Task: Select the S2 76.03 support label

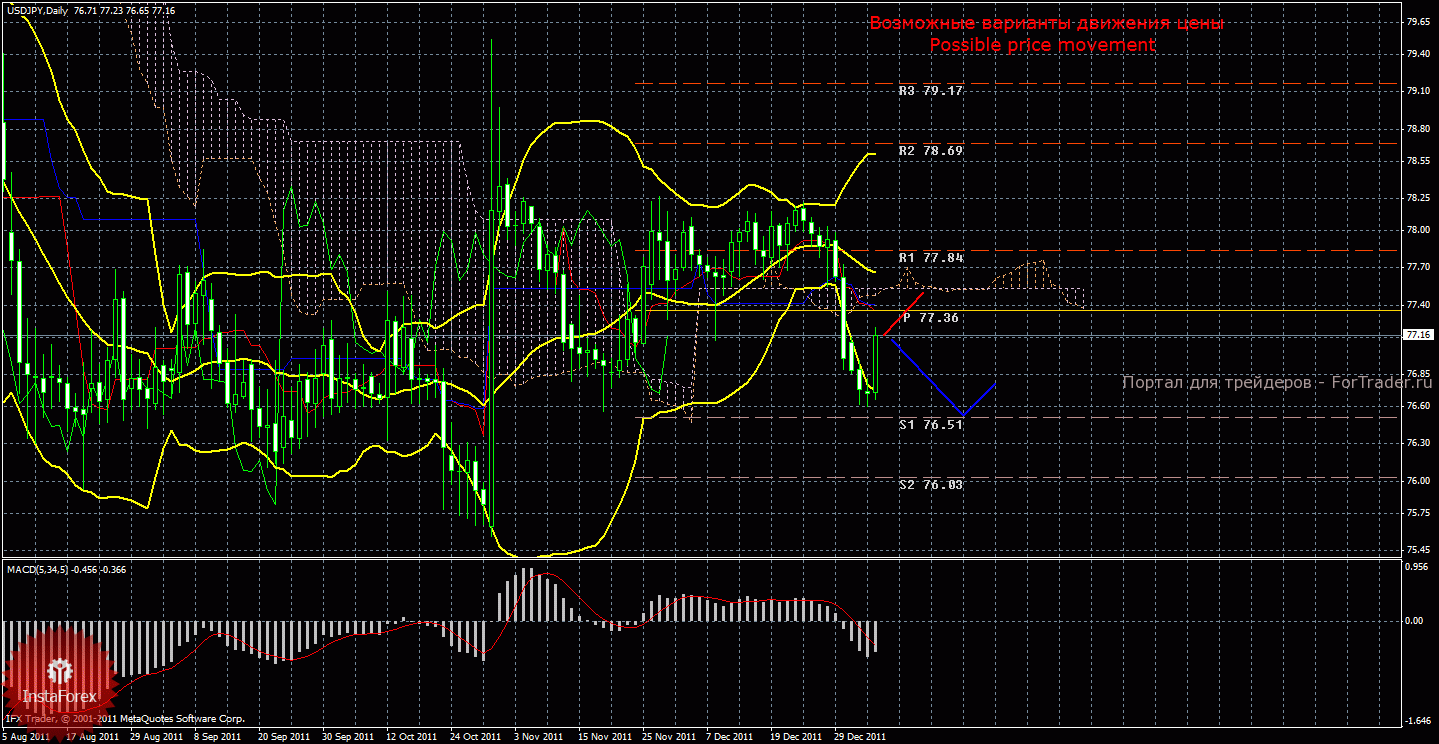Action: click(930, 485)
